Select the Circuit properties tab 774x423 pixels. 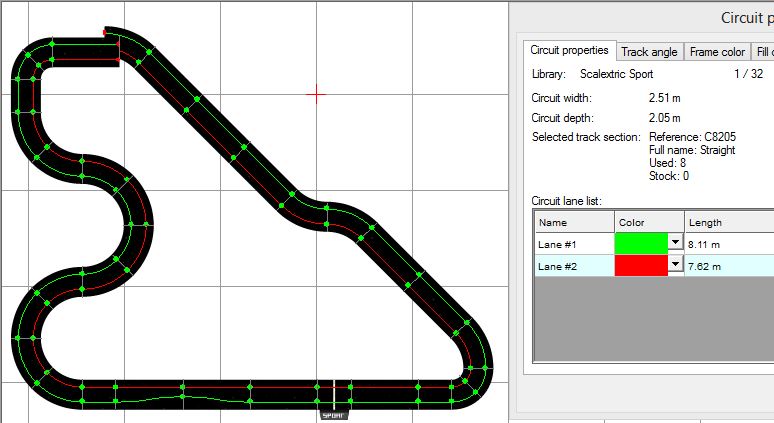569,51
